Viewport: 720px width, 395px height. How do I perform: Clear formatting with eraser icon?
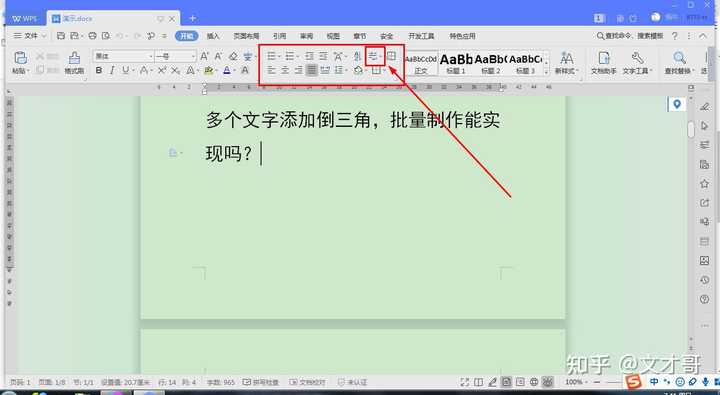click(233, 56)
